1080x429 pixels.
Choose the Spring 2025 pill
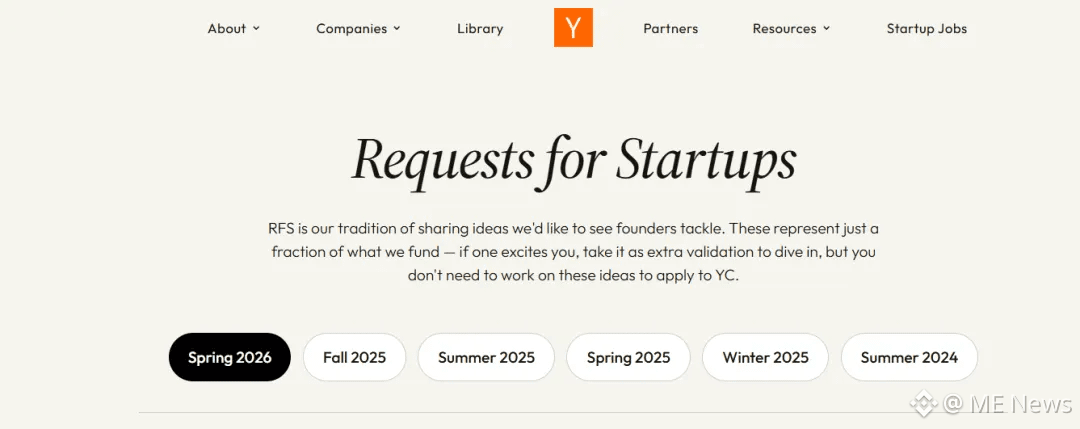(x=628, y=357)
